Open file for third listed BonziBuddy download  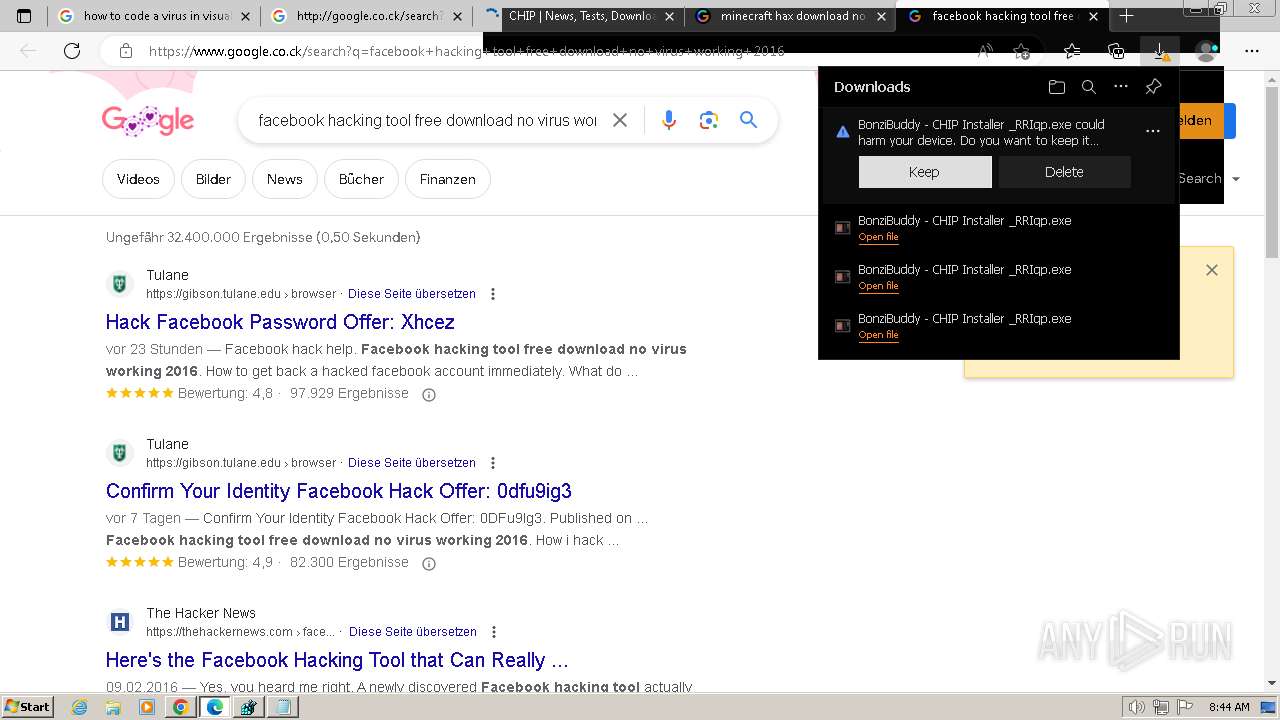coord(878,335)
